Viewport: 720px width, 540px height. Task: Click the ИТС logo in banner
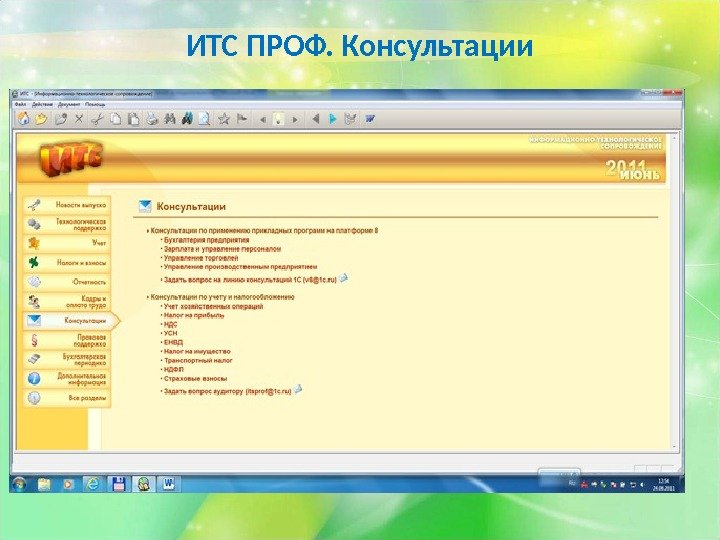(x=72, y=158)
